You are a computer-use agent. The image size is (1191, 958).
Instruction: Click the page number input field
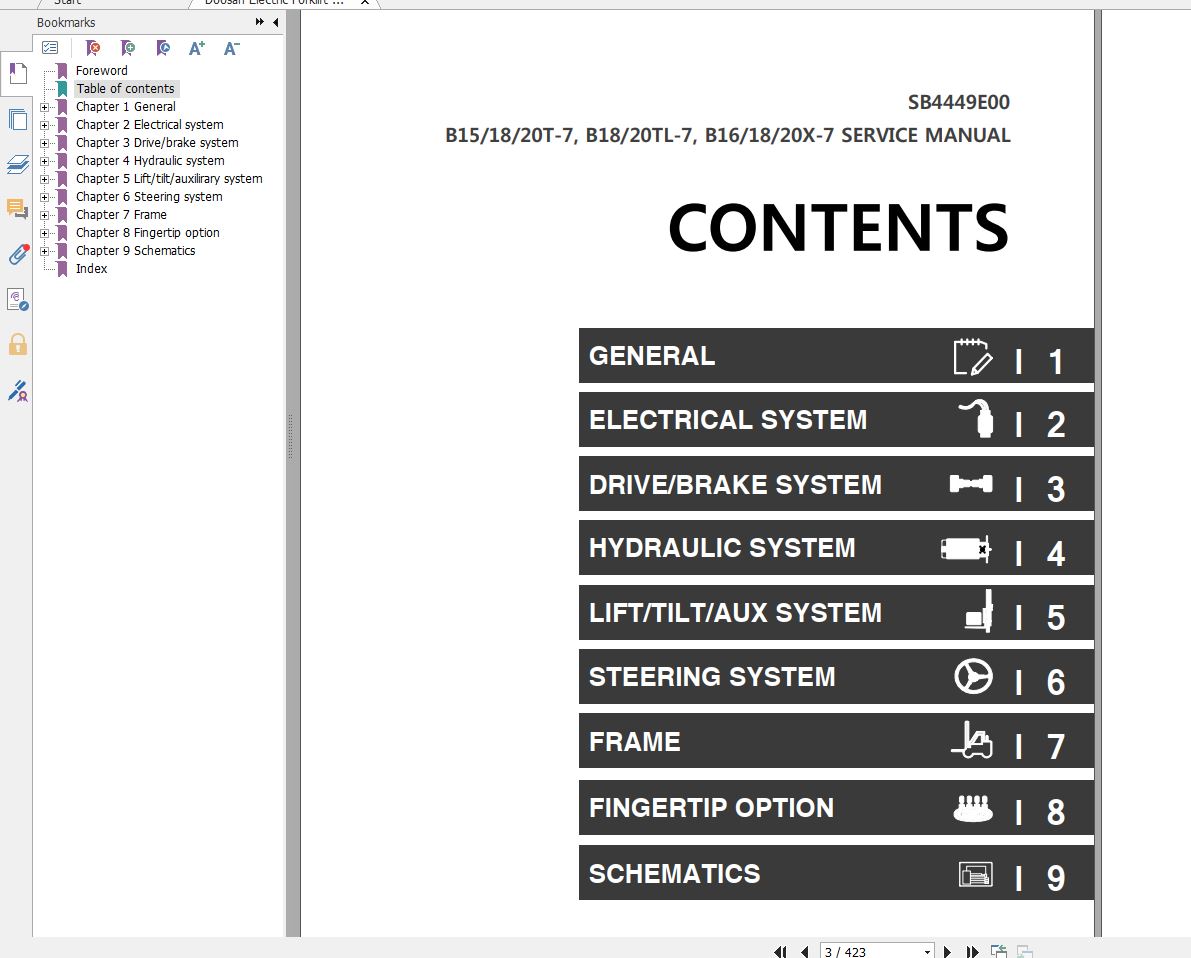point(870,952)
